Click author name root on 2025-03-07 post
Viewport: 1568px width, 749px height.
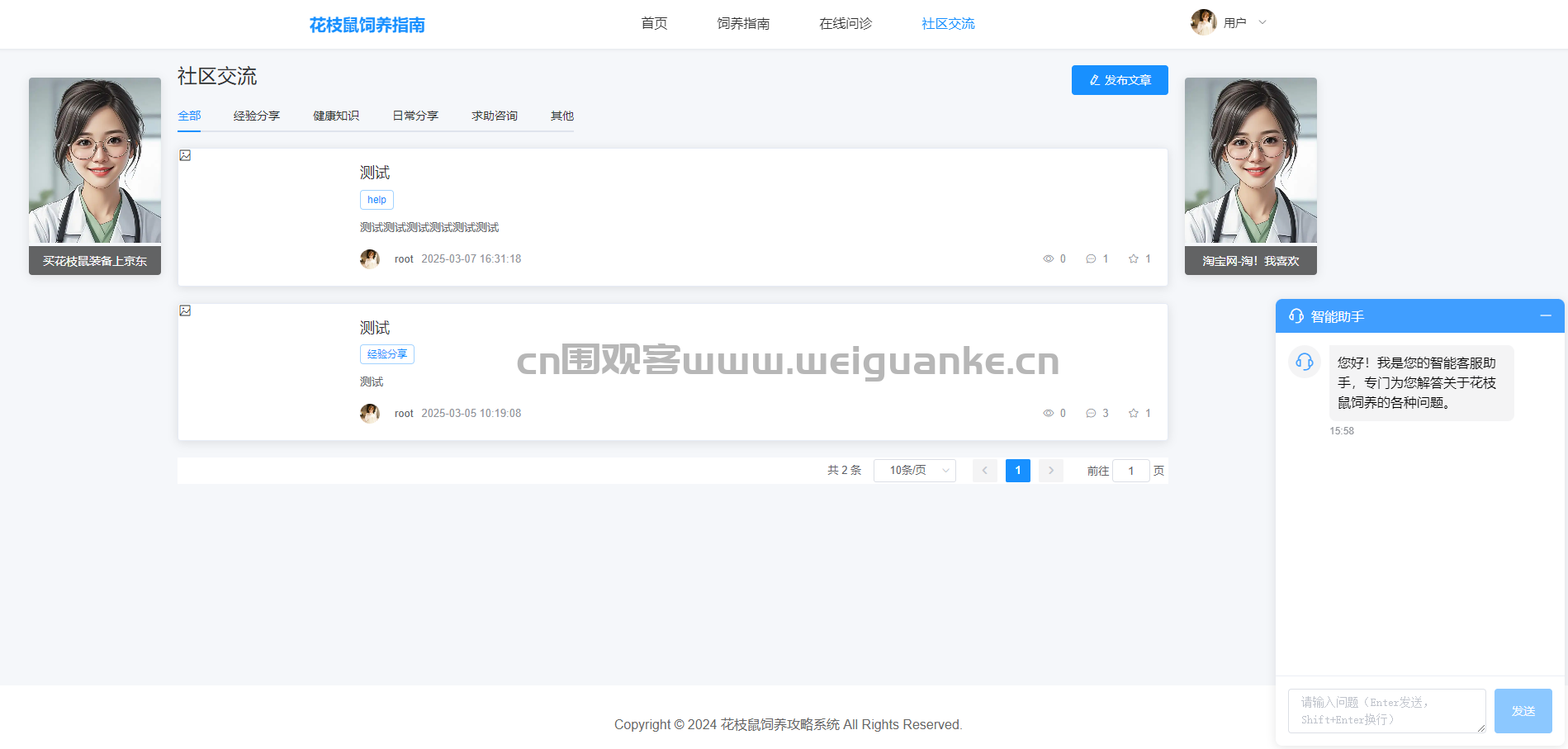404,259
